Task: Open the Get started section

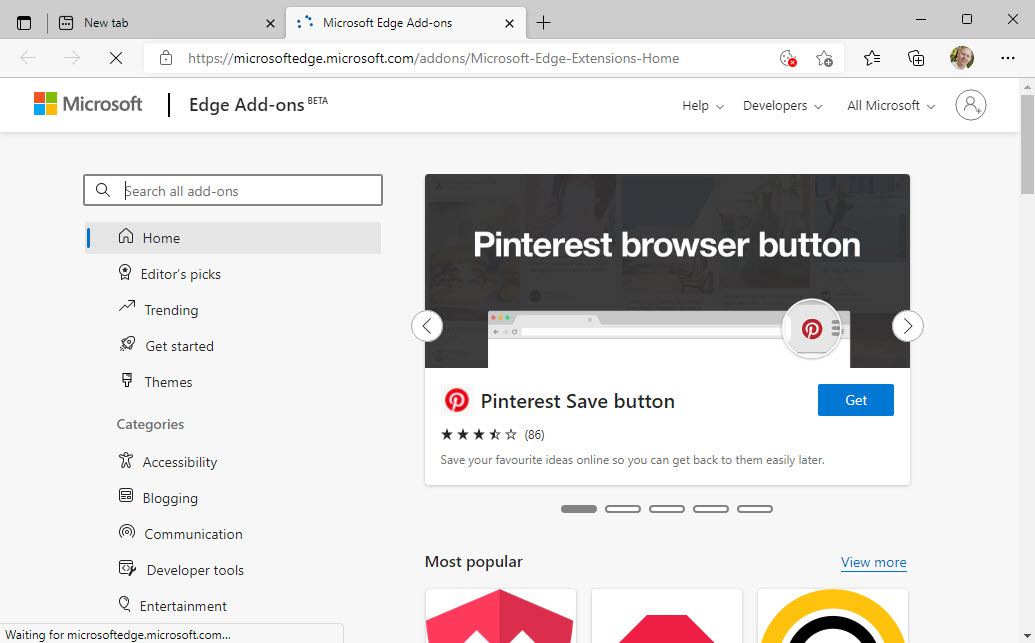Action: click(166, 345)
